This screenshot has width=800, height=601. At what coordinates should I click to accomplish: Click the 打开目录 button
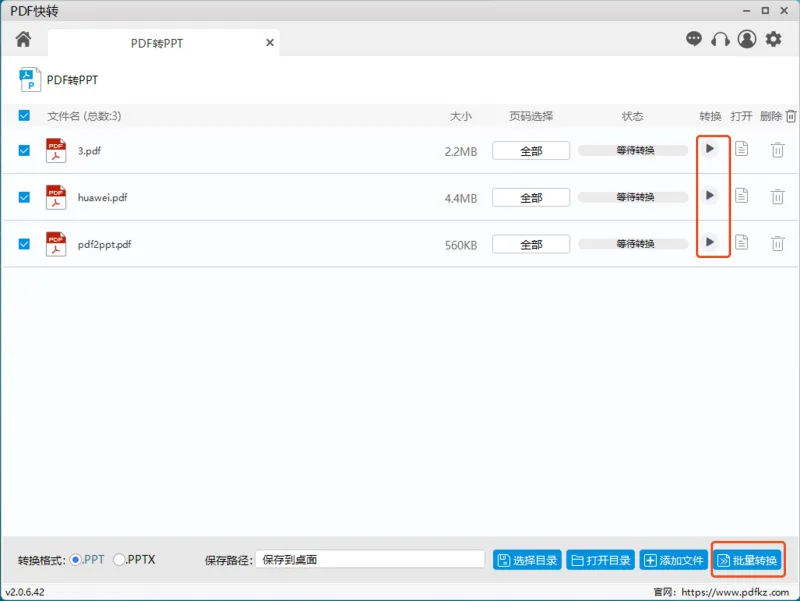pos(601,560)
